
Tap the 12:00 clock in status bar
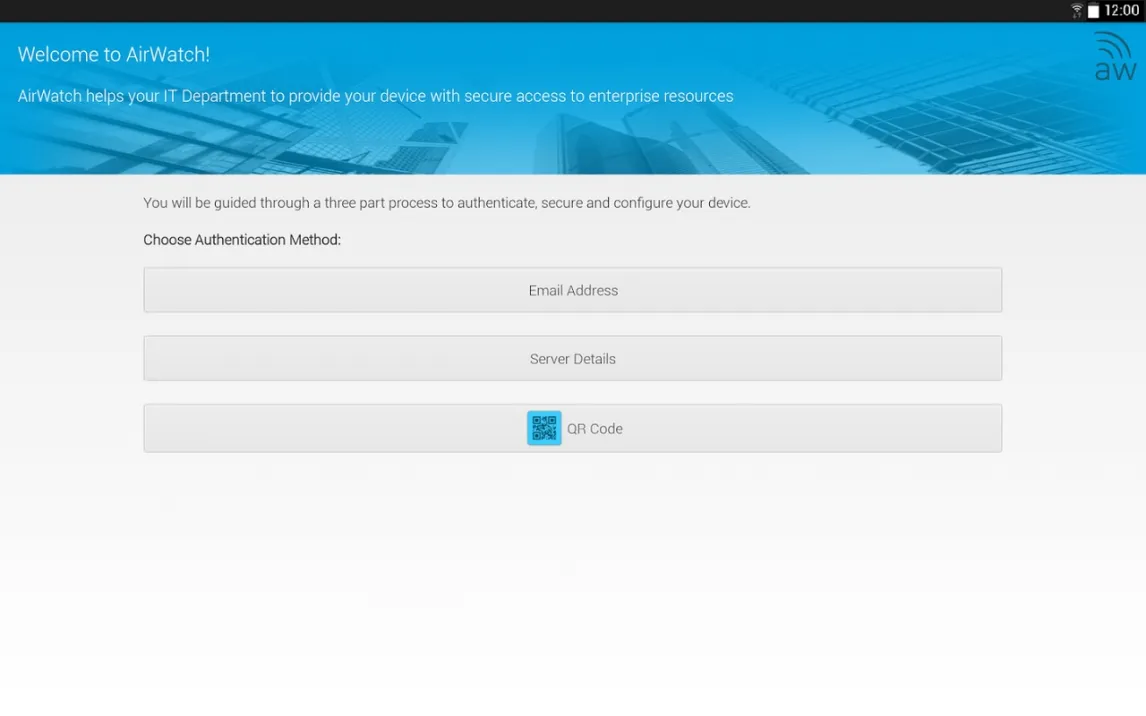(1122, 11)
